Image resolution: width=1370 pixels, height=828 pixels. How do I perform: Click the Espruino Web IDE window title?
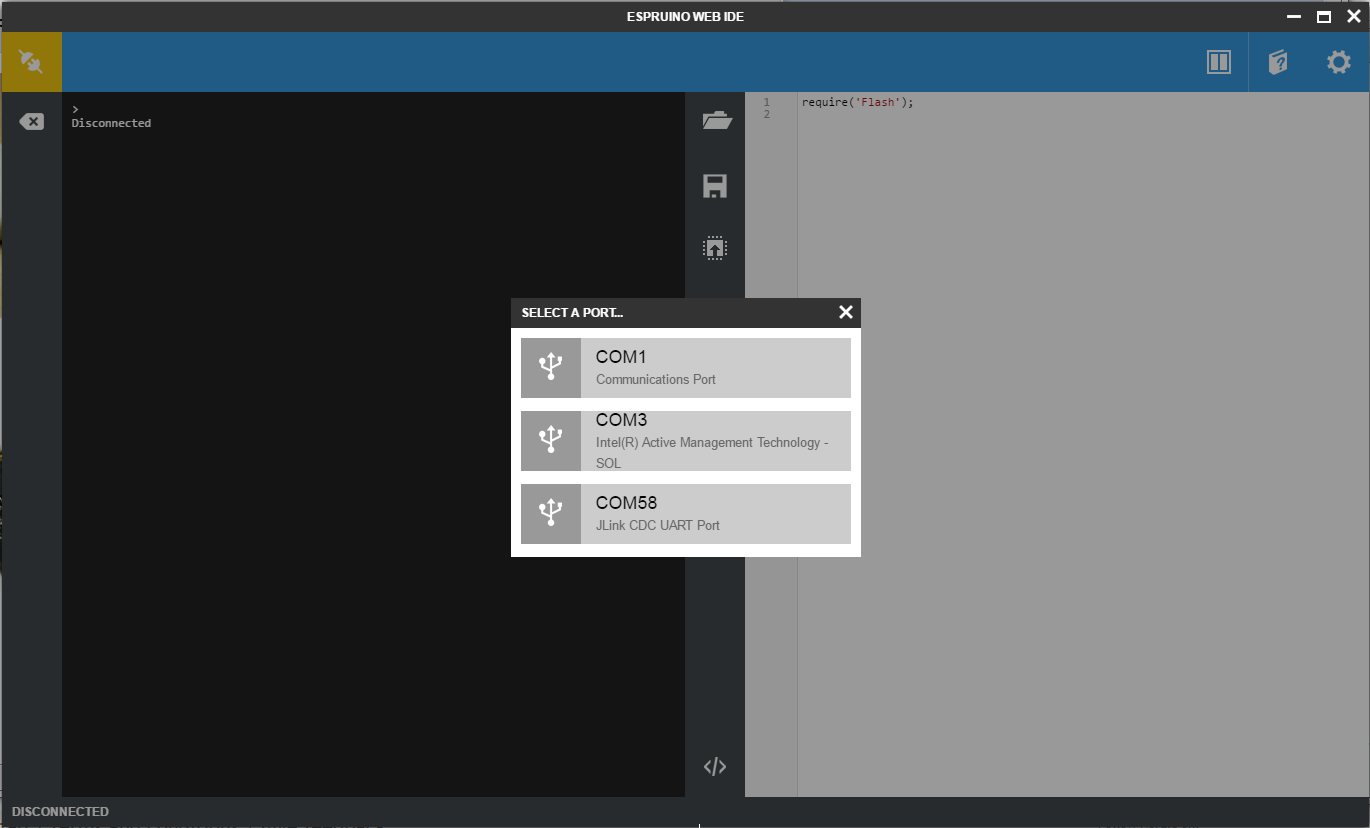[685, 17]
